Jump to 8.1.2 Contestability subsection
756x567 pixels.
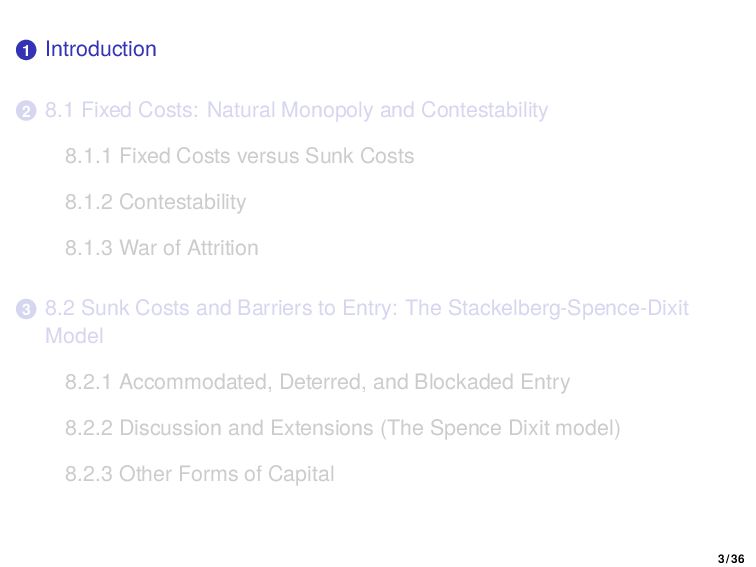pyautogui.click(x=155, y=202)
